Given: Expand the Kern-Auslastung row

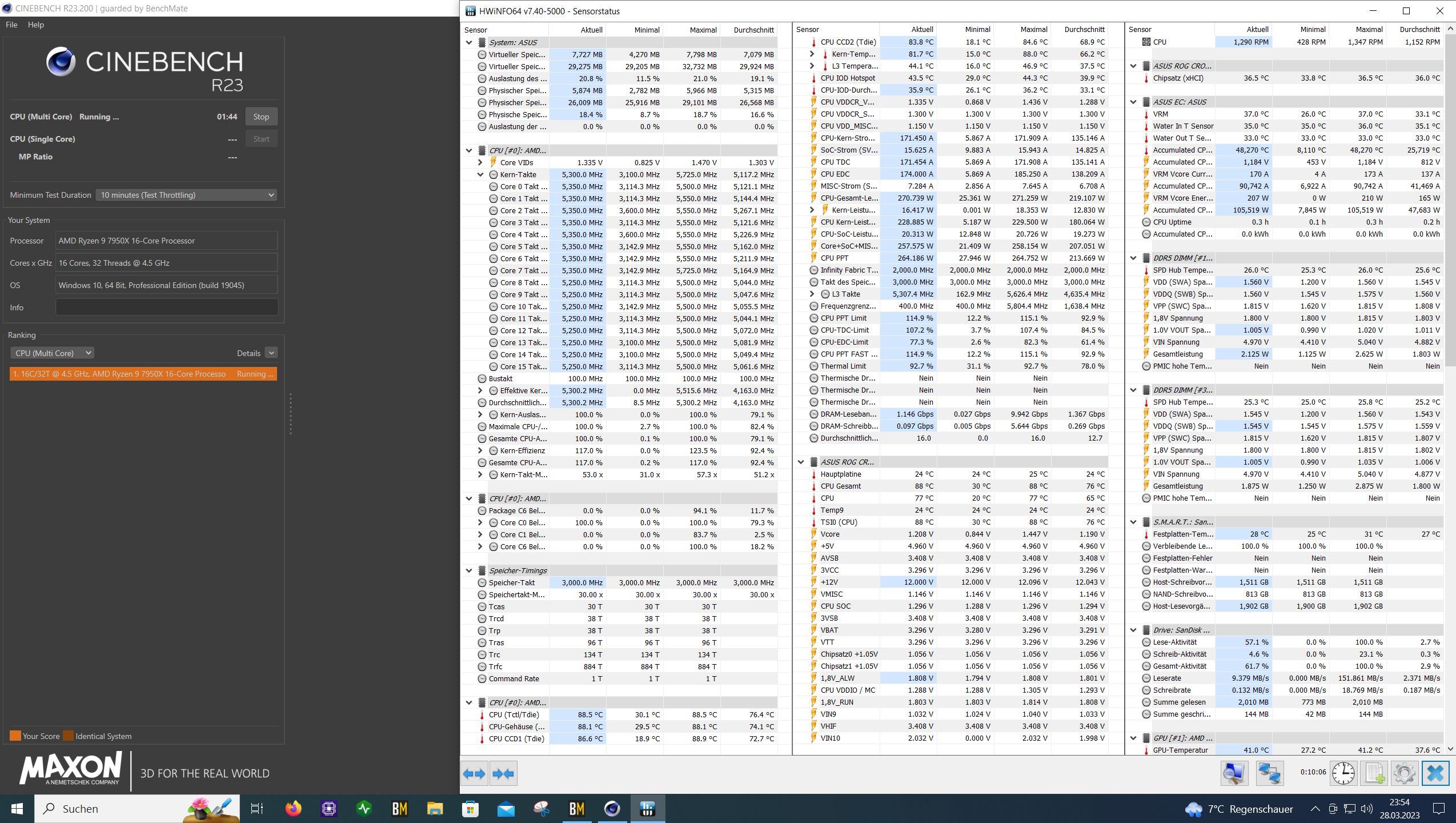Looking at the screenshot, I should point(480,414).
